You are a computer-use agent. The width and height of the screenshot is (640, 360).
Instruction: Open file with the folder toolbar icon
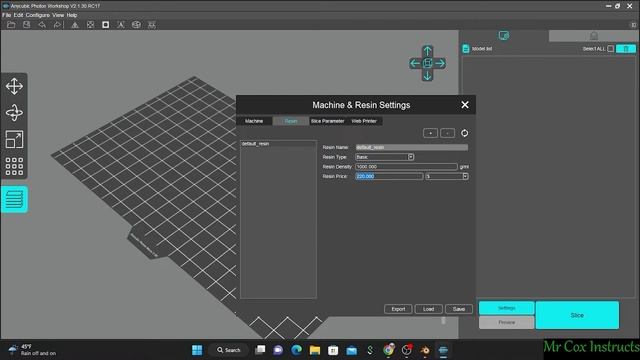pyautogui.click(x=11, y=25)
